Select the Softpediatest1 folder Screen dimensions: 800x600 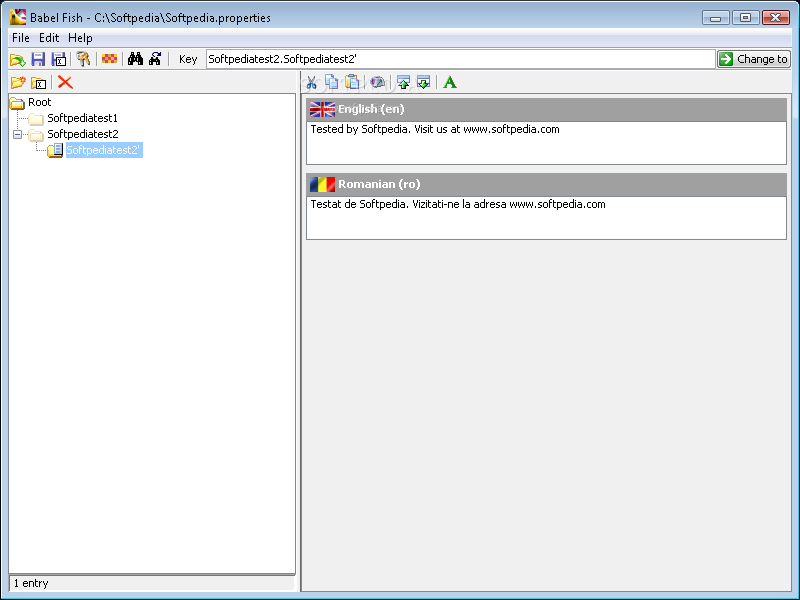(83, 118)
